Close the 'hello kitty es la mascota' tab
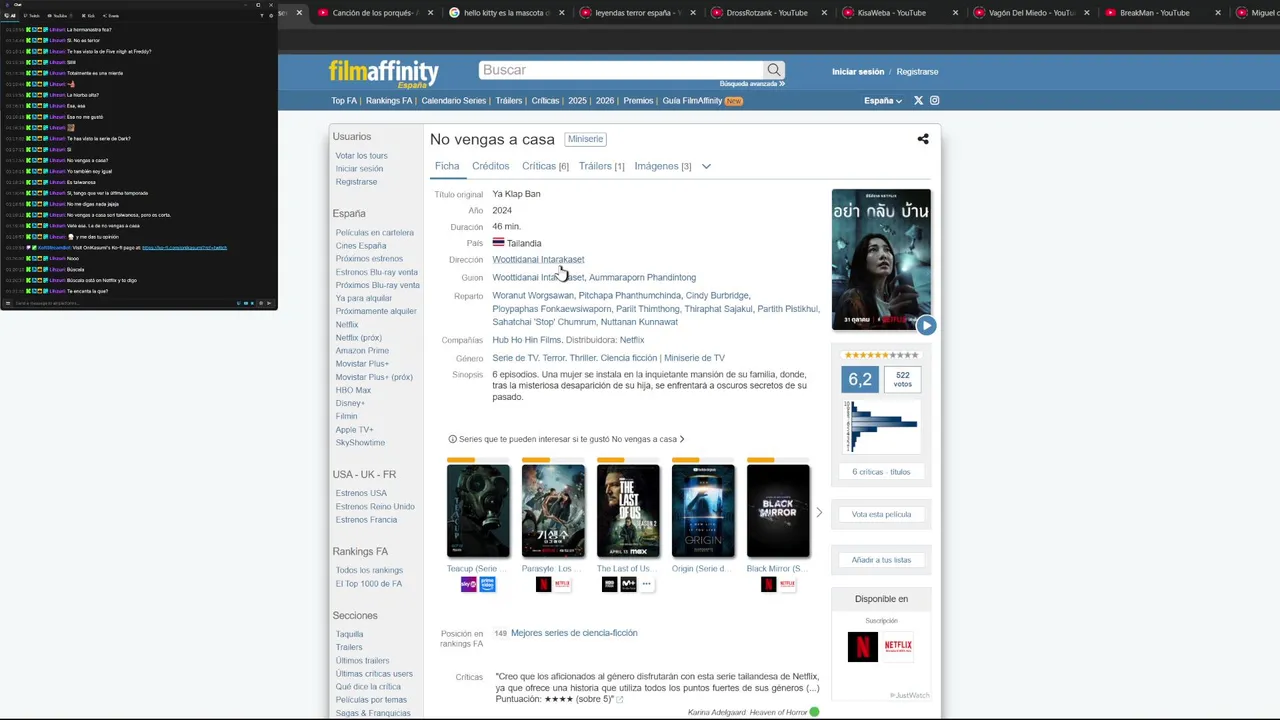 [x=561, y=13]
